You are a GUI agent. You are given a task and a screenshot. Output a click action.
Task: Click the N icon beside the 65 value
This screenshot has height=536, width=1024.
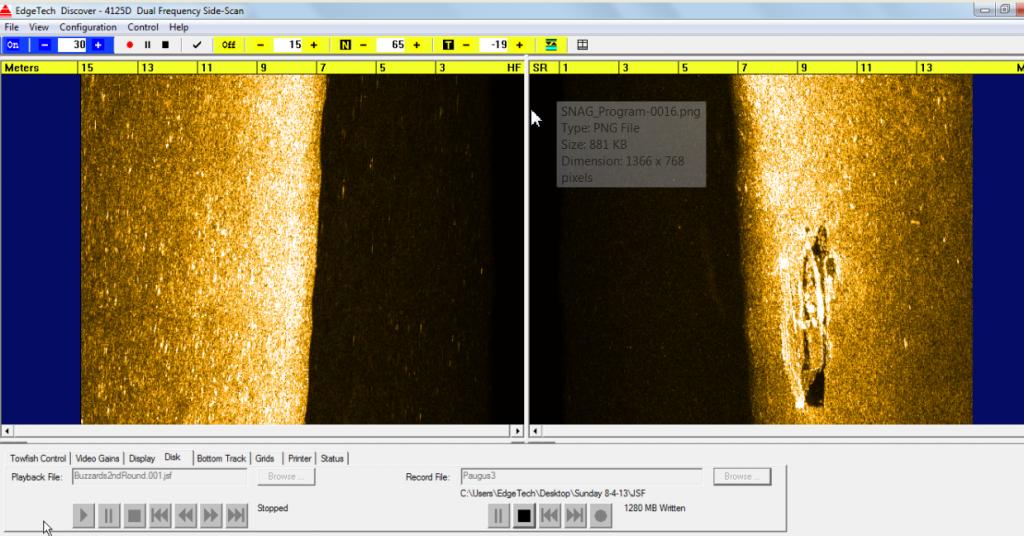pyautogui.click(x=346, y=45)
